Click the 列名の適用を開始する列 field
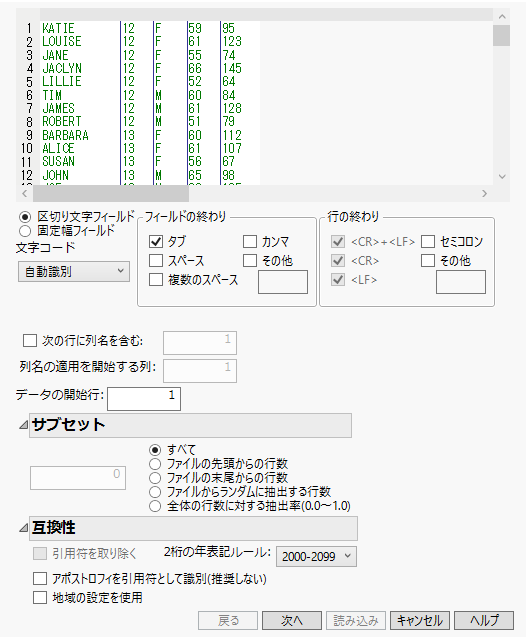 [200, 370]
